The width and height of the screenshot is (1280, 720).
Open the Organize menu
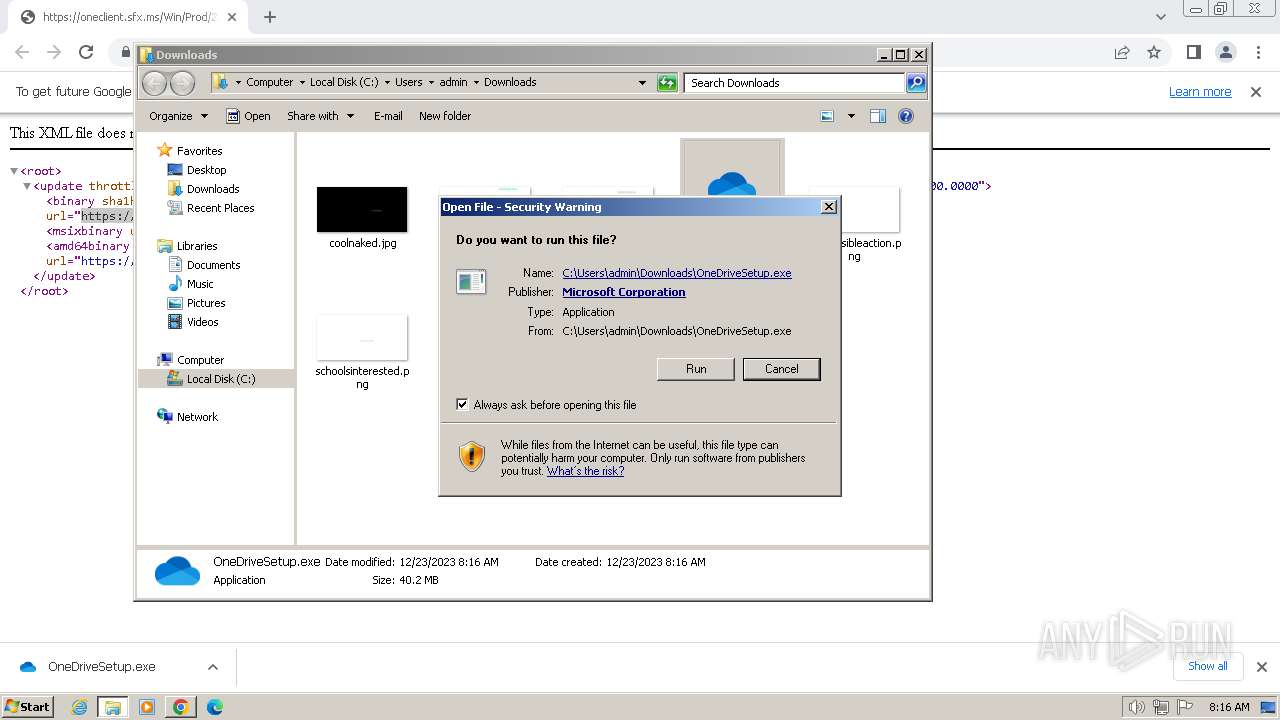tap(178, 116)
